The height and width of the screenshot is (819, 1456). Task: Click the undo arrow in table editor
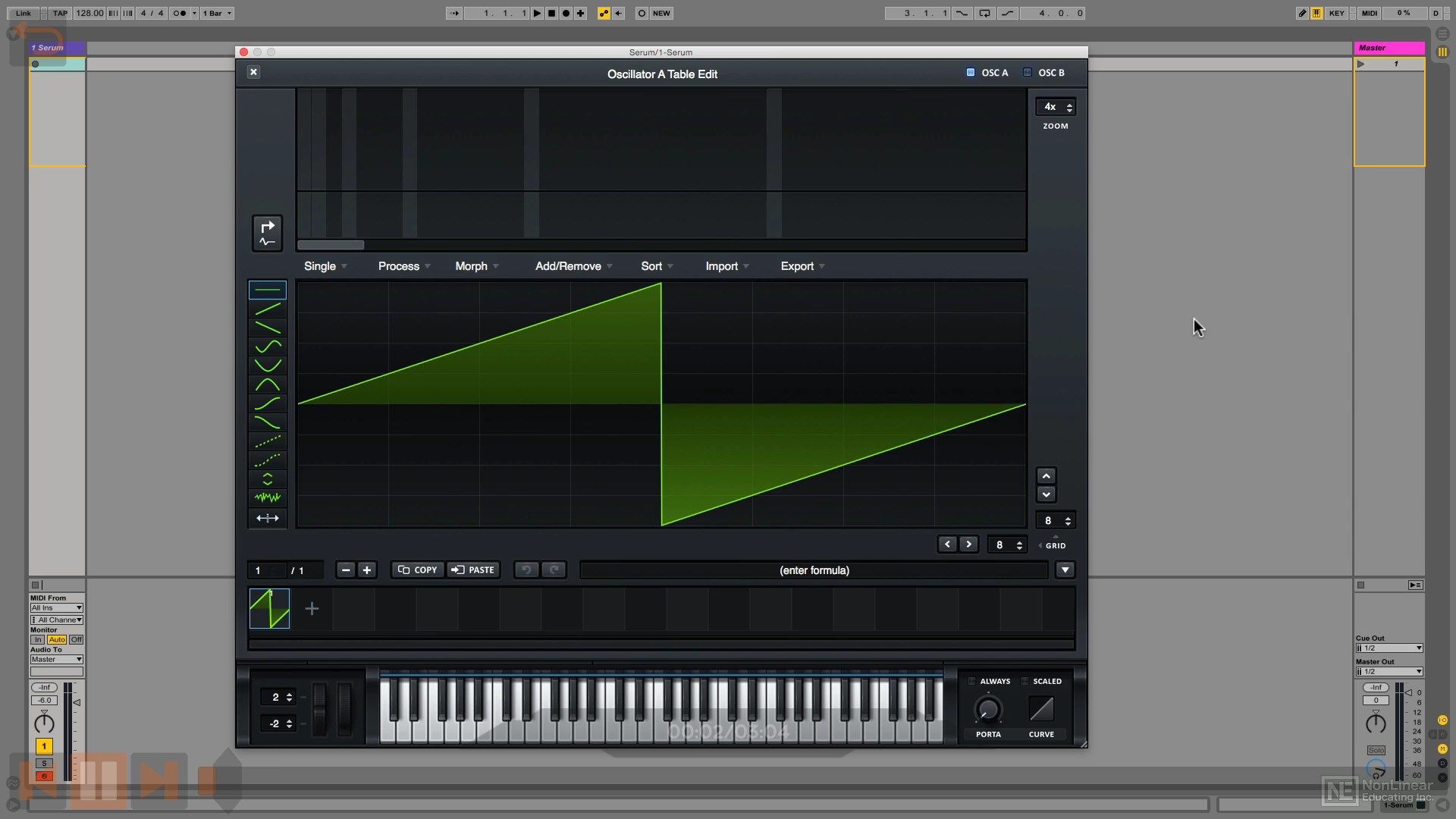tap(527, 570)
